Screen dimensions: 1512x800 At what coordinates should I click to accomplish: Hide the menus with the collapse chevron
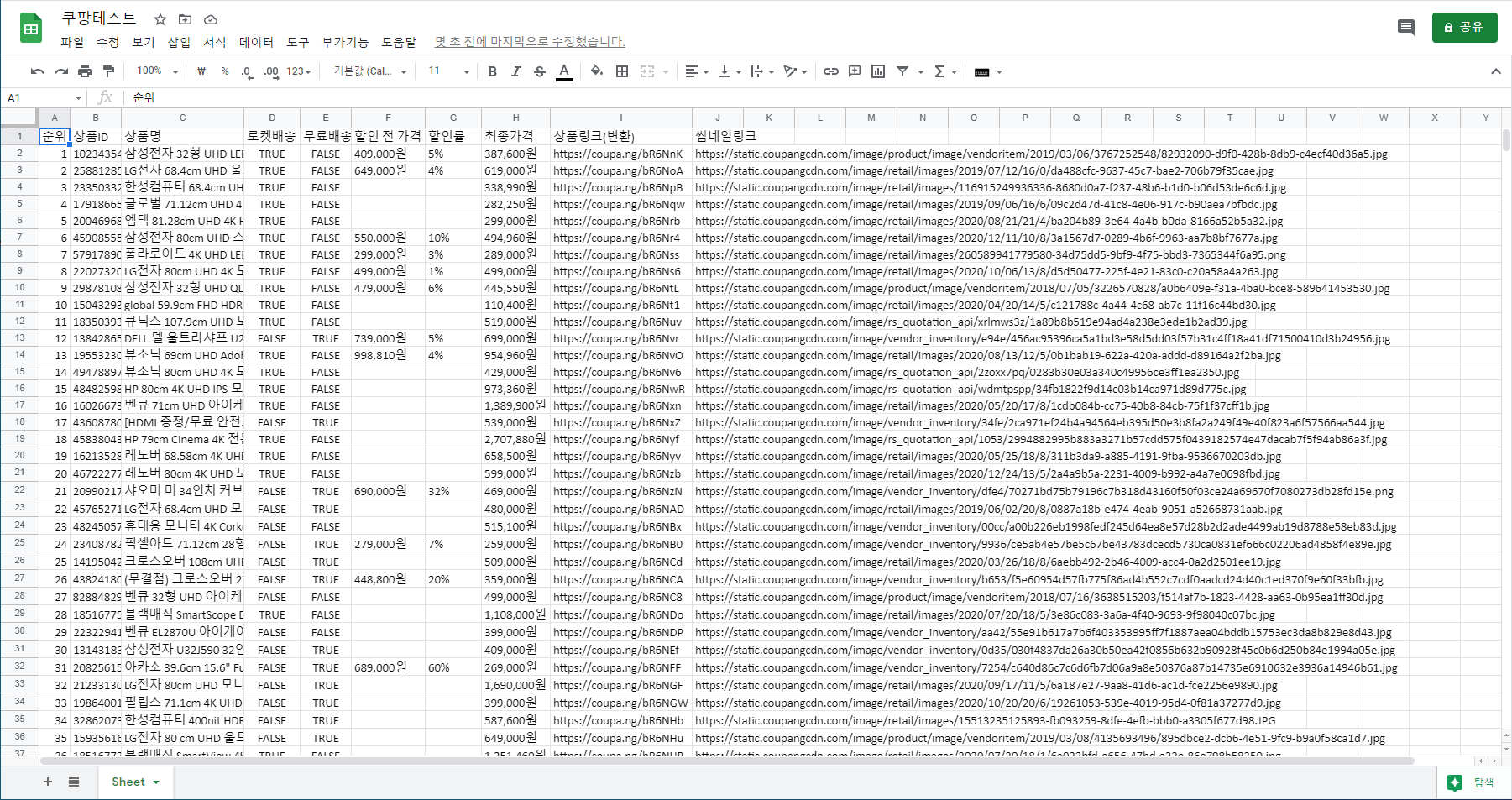point(1496,72)
